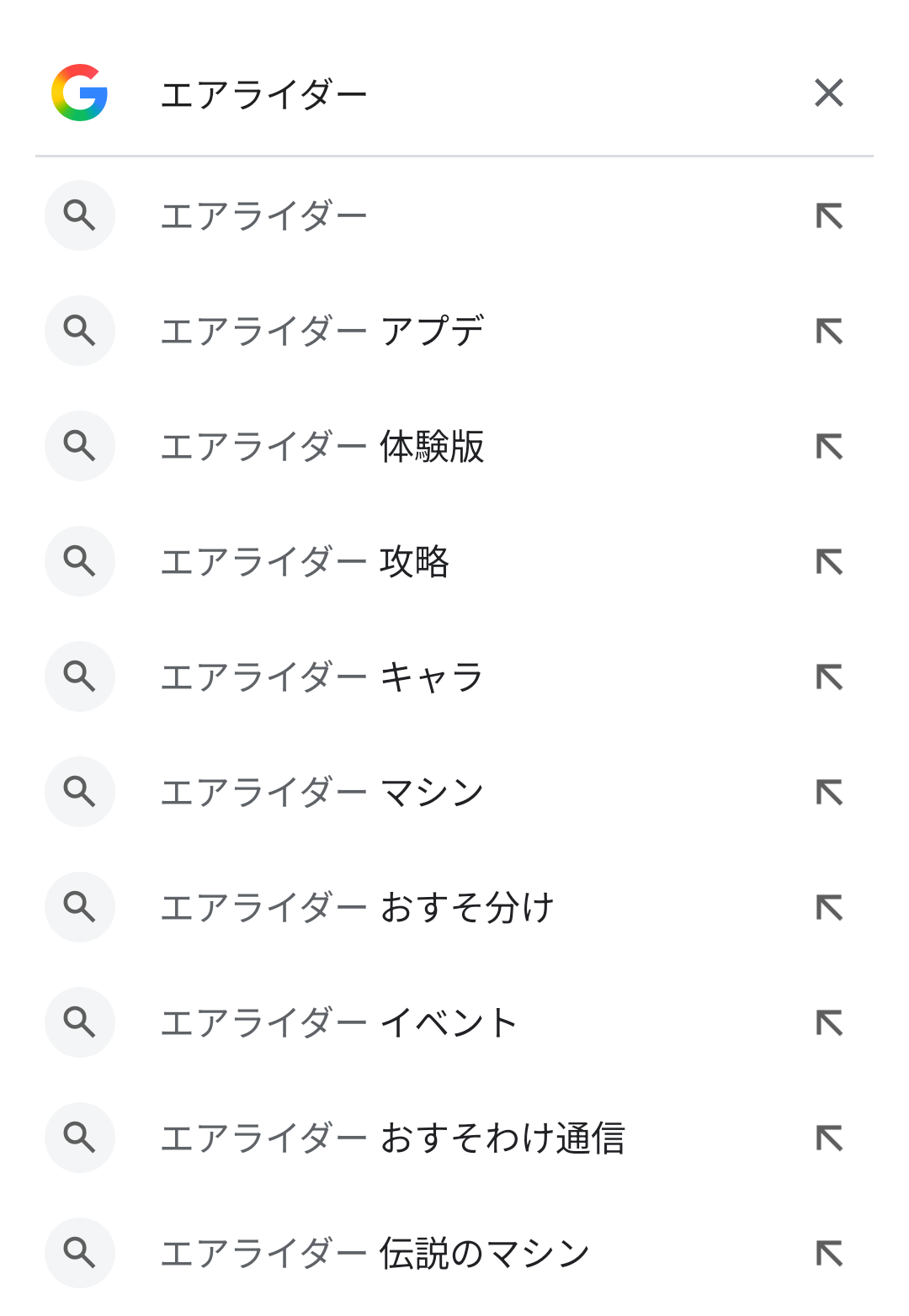Click the search icon beside エアライダー アプデ

click(80, 331)
